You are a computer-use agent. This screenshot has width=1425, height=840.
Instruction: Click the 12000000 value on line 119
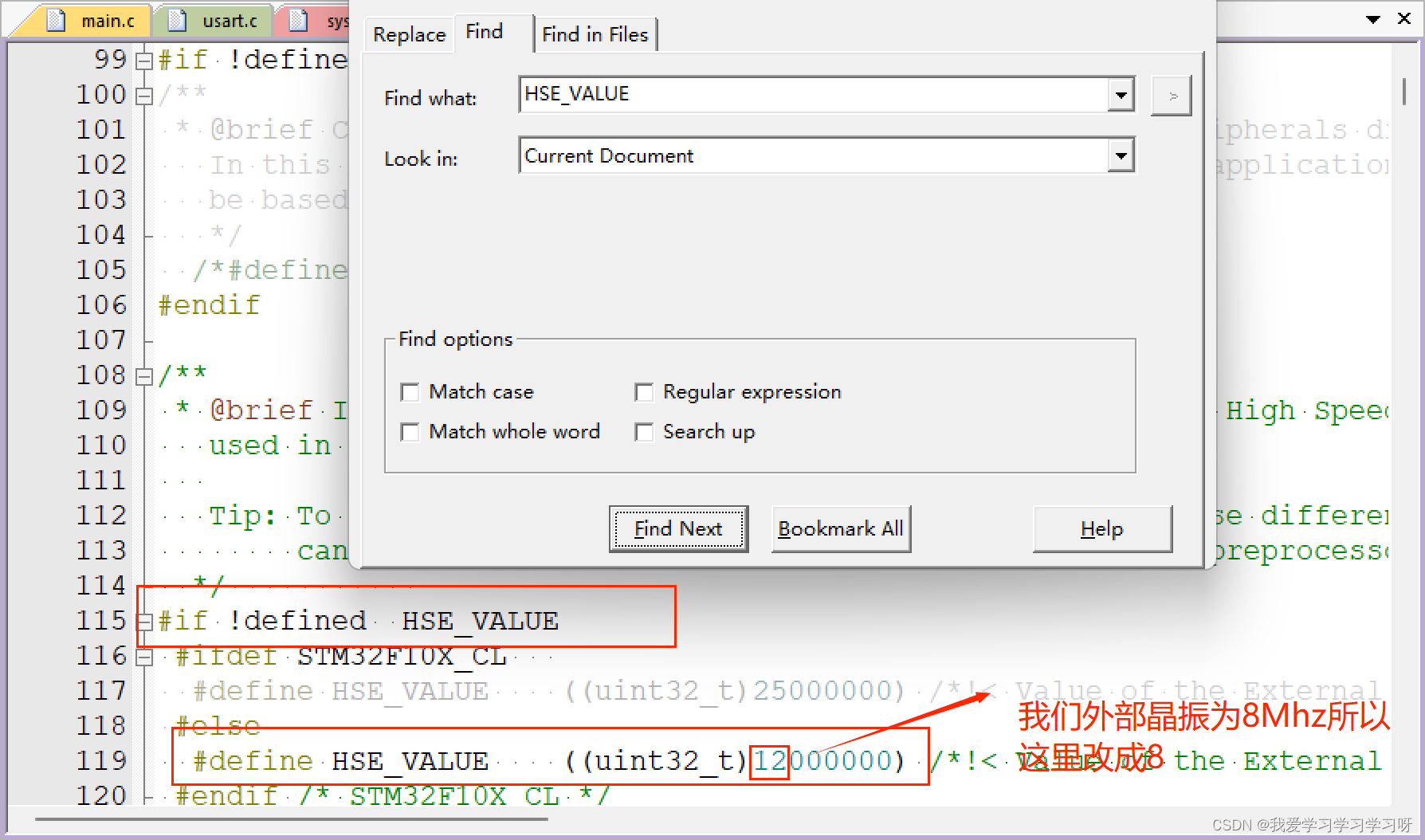click(x=822, y=761)
